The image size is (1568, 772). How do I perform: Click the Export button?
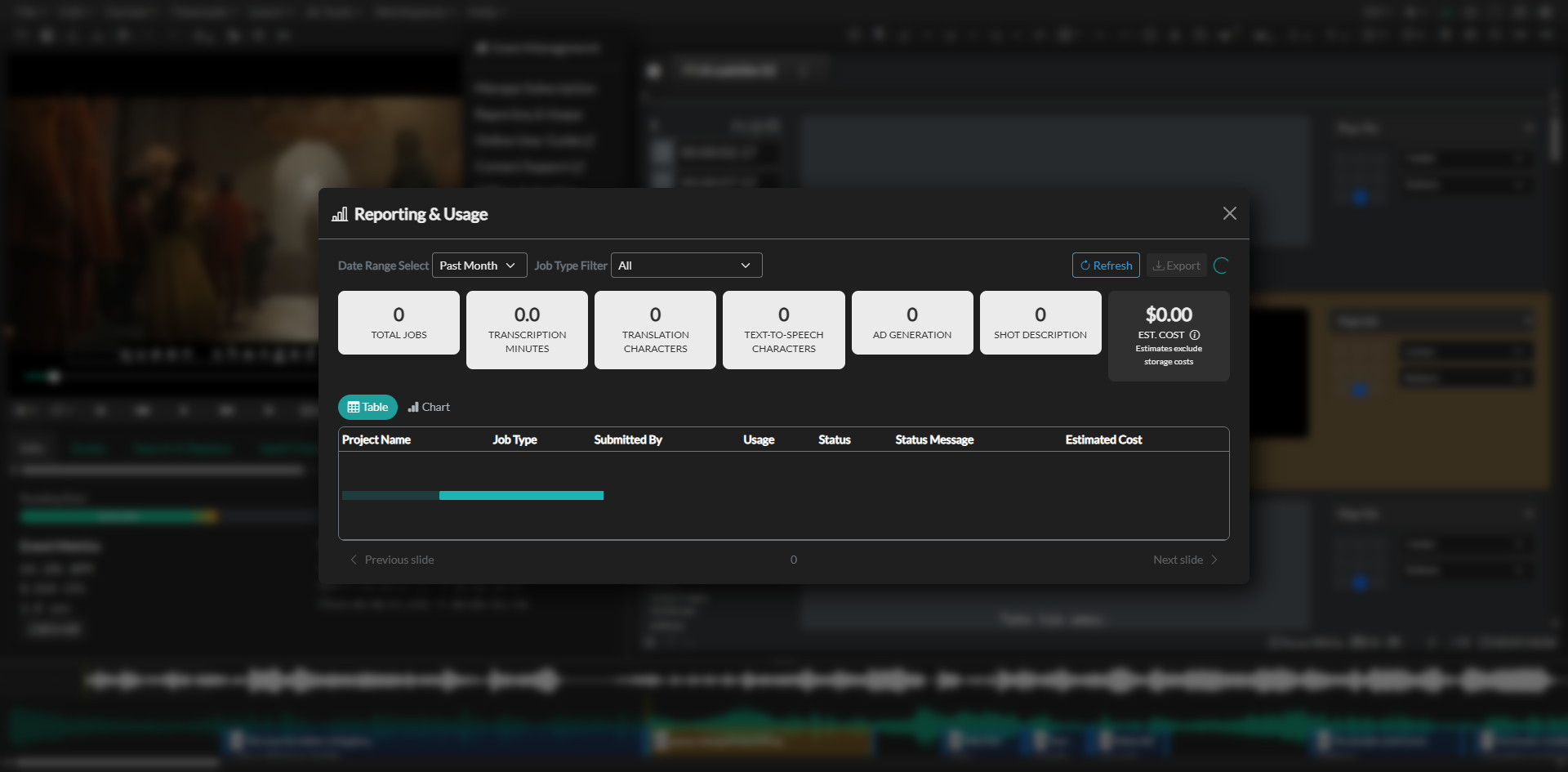tap(1176, 266)
